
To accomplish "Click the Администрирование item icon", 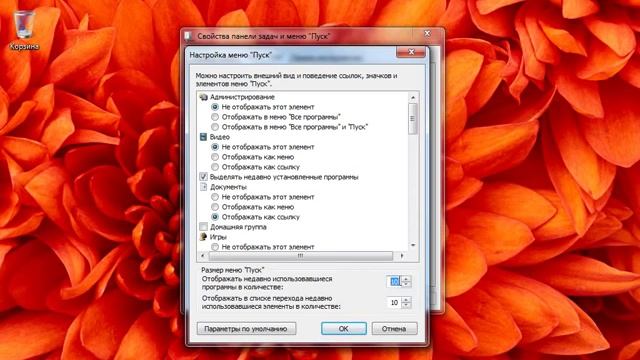I will pos(203,97).
